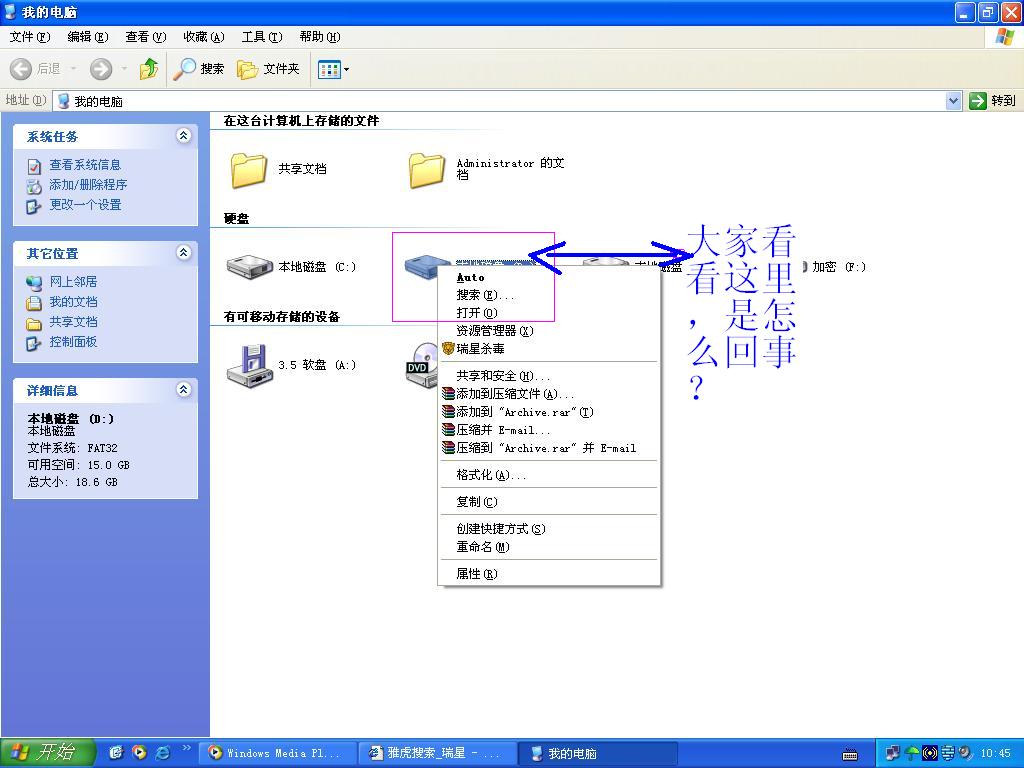Choose 瑞星杀毒 in context menu
Screen dimensions: 1024x768
[x=549, y=349]
